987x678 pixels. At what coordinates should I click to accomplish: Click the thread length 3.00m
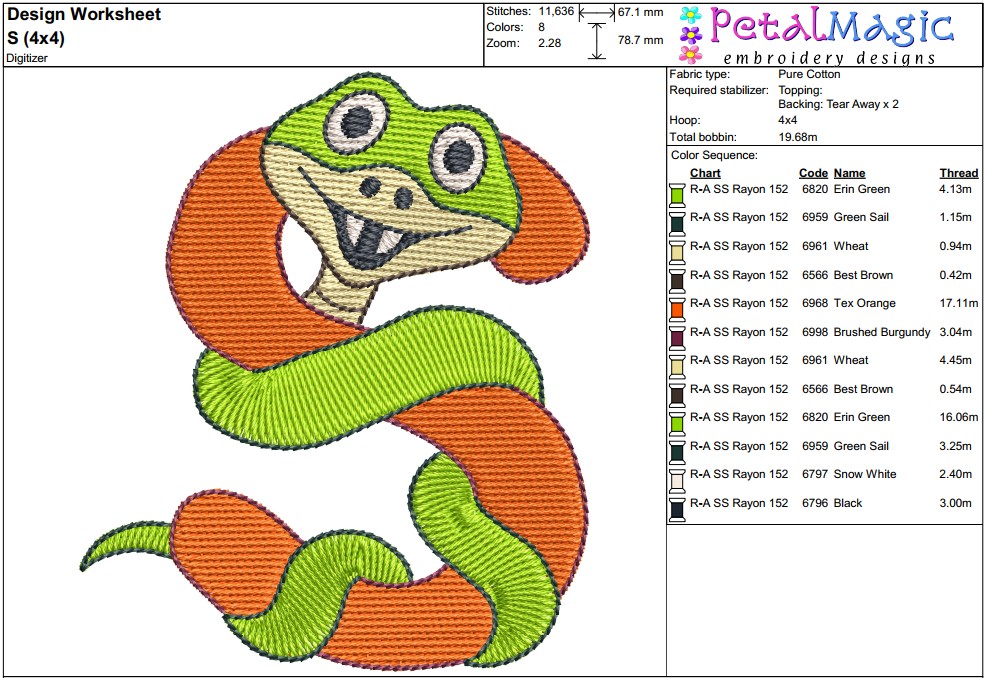(955, 503)
